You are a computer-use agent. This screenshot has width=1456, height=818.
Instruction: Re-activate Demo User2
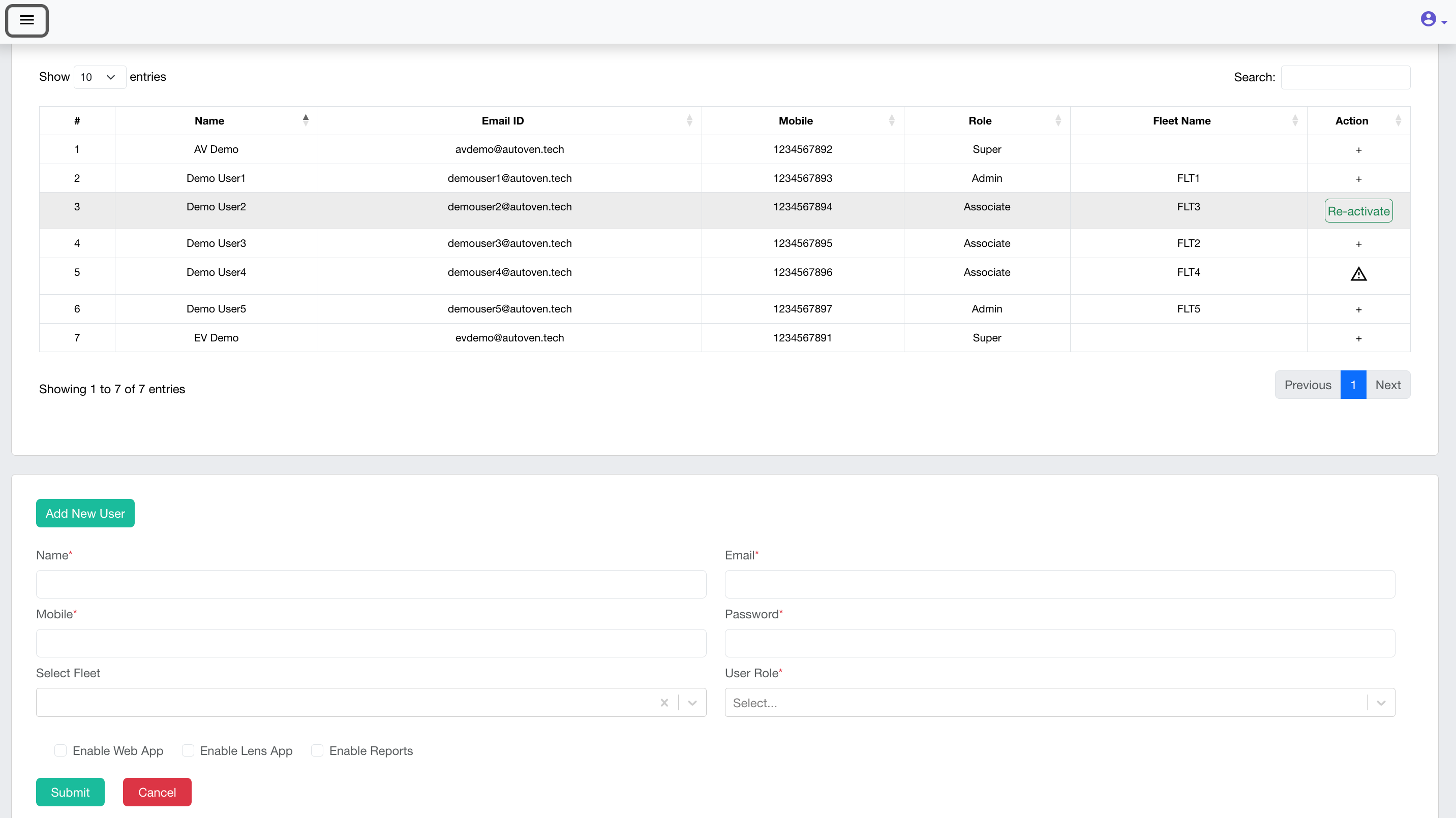click(x=1358, y=211)
